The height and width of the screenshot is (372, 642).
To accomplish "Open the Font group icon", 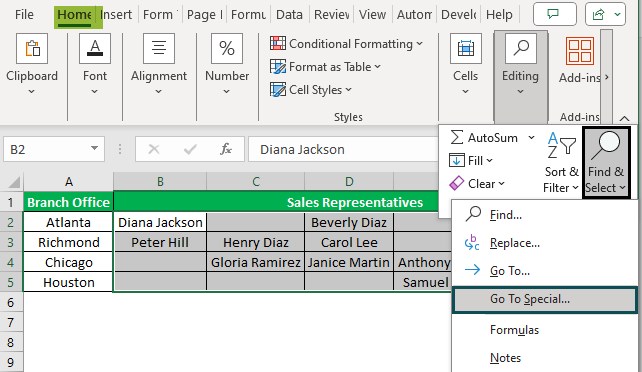I will point(95,49).
